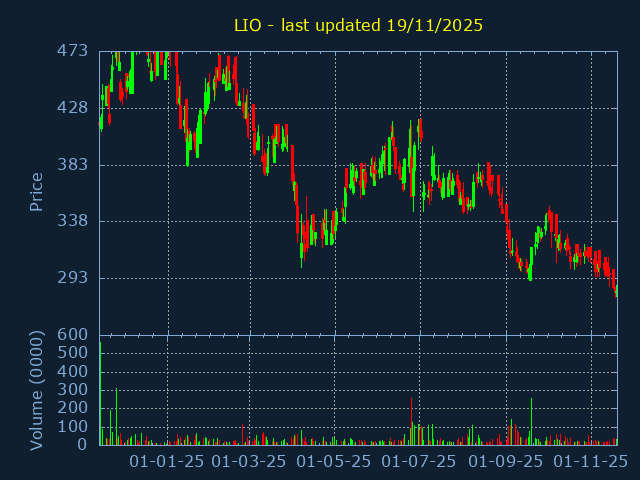Click the 'Price' axis title
This screenshot has width=640, height=480.
point(36,192)
